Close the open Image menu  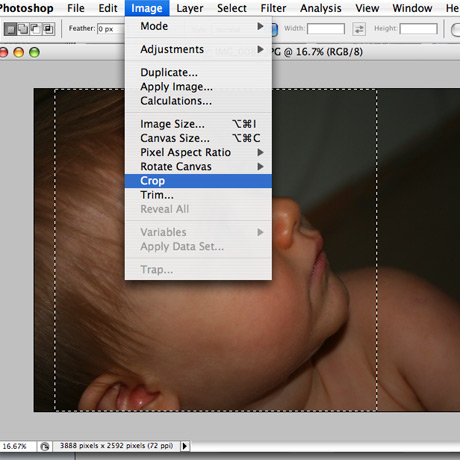tap(147, 8)
